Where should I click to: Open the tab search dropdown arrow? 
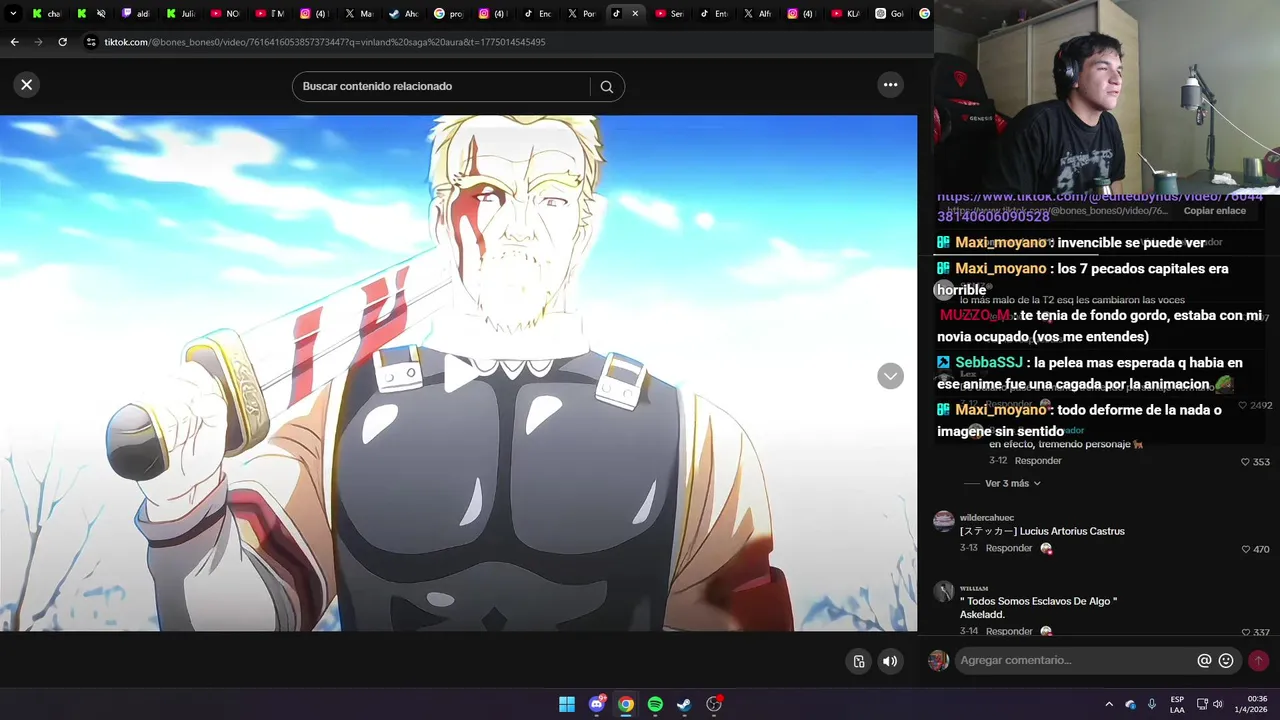pyautogui.click(x=13, y=14)
